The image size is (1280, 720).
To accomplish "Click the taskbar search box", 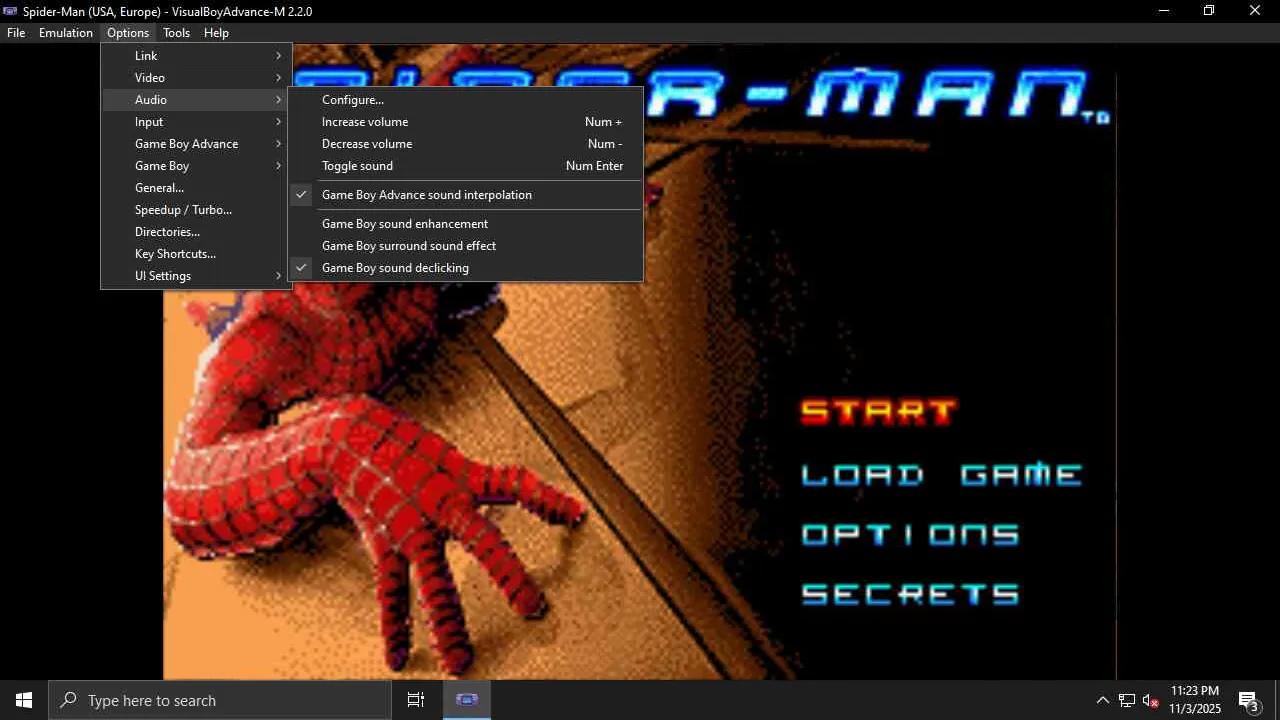I will [220, 700].
